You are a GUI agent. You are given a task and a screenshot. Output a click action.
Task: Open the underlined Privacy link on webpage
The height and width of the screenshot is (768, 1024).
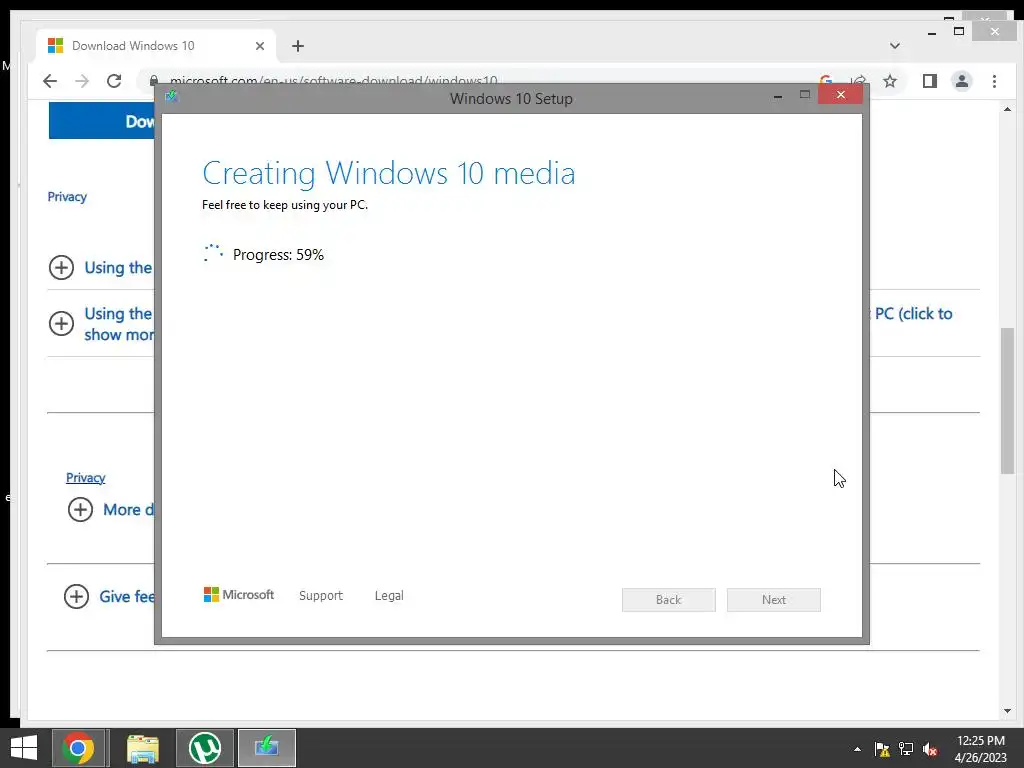tap(86, 477)
